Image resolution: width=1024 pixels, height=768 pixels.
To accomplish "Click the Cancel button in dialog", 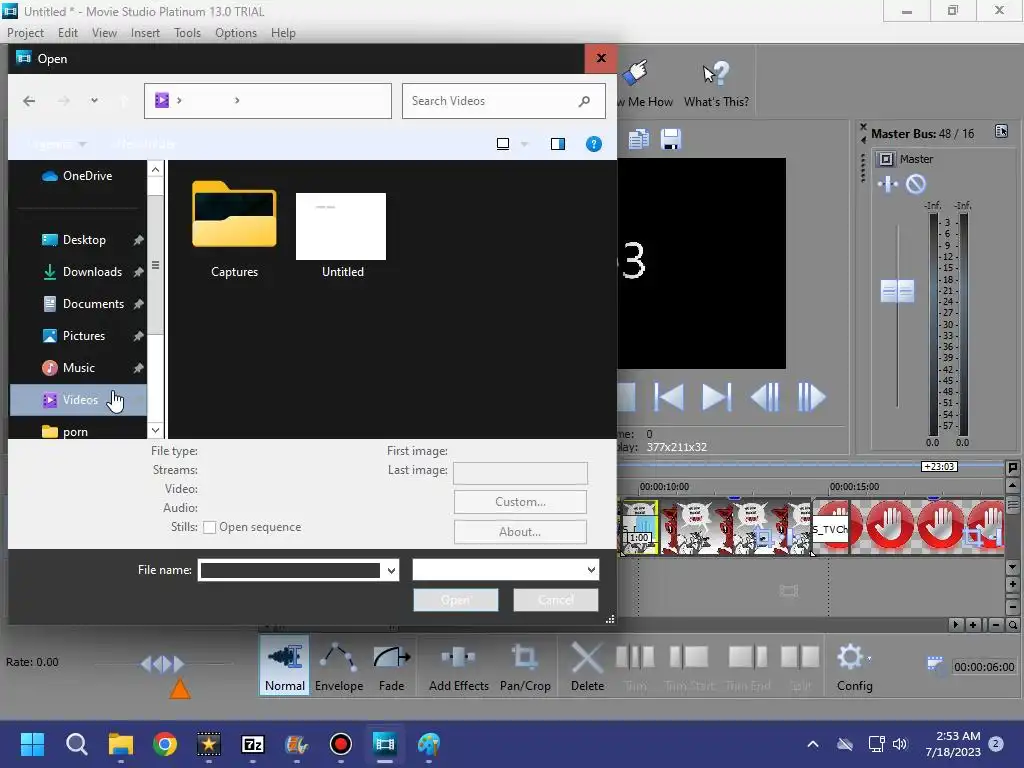I will coord(556,600).
